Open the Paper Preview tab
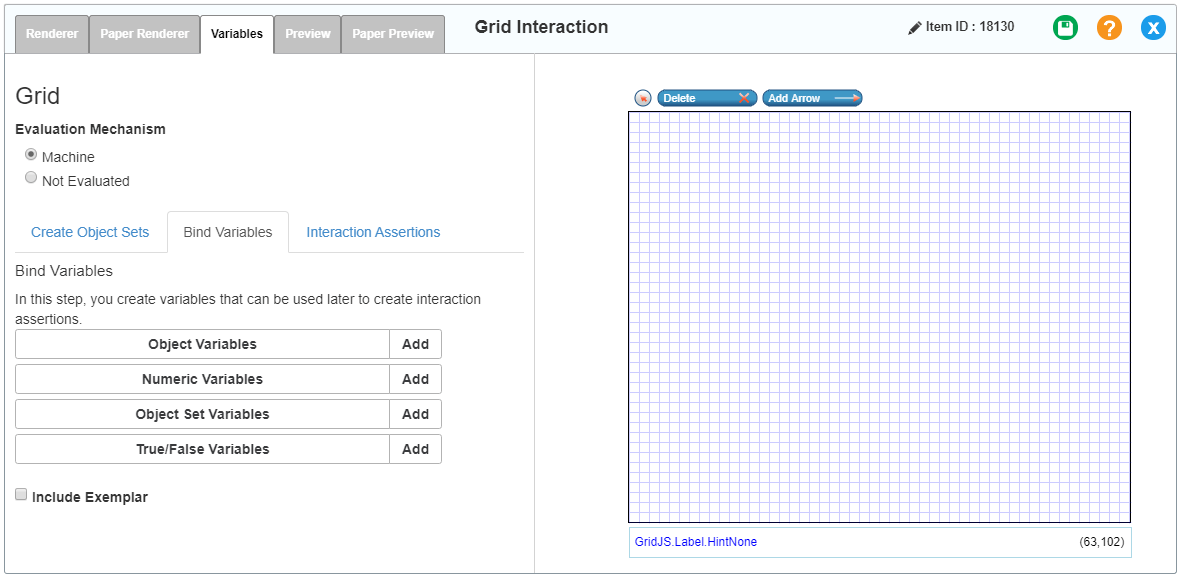 [x=393, y=34]
